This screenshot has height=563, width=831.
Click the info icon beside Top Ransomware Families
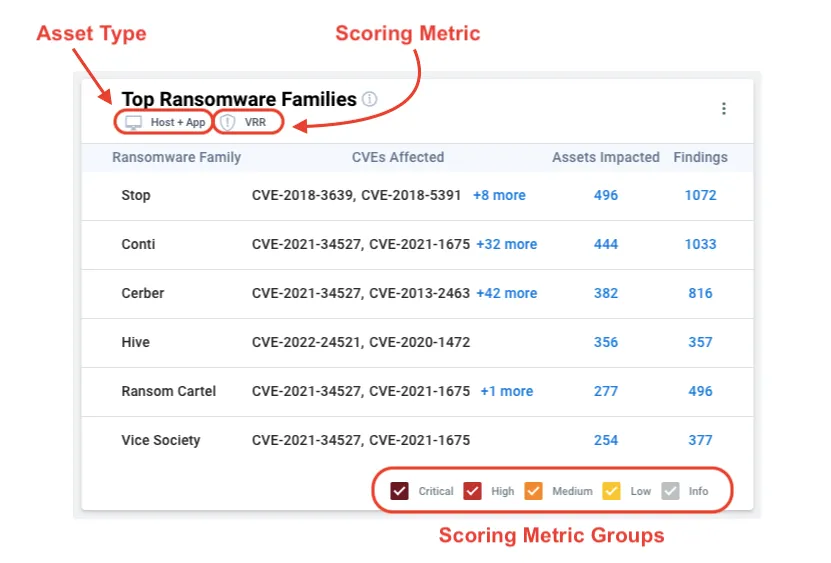[x=369, y=99]
